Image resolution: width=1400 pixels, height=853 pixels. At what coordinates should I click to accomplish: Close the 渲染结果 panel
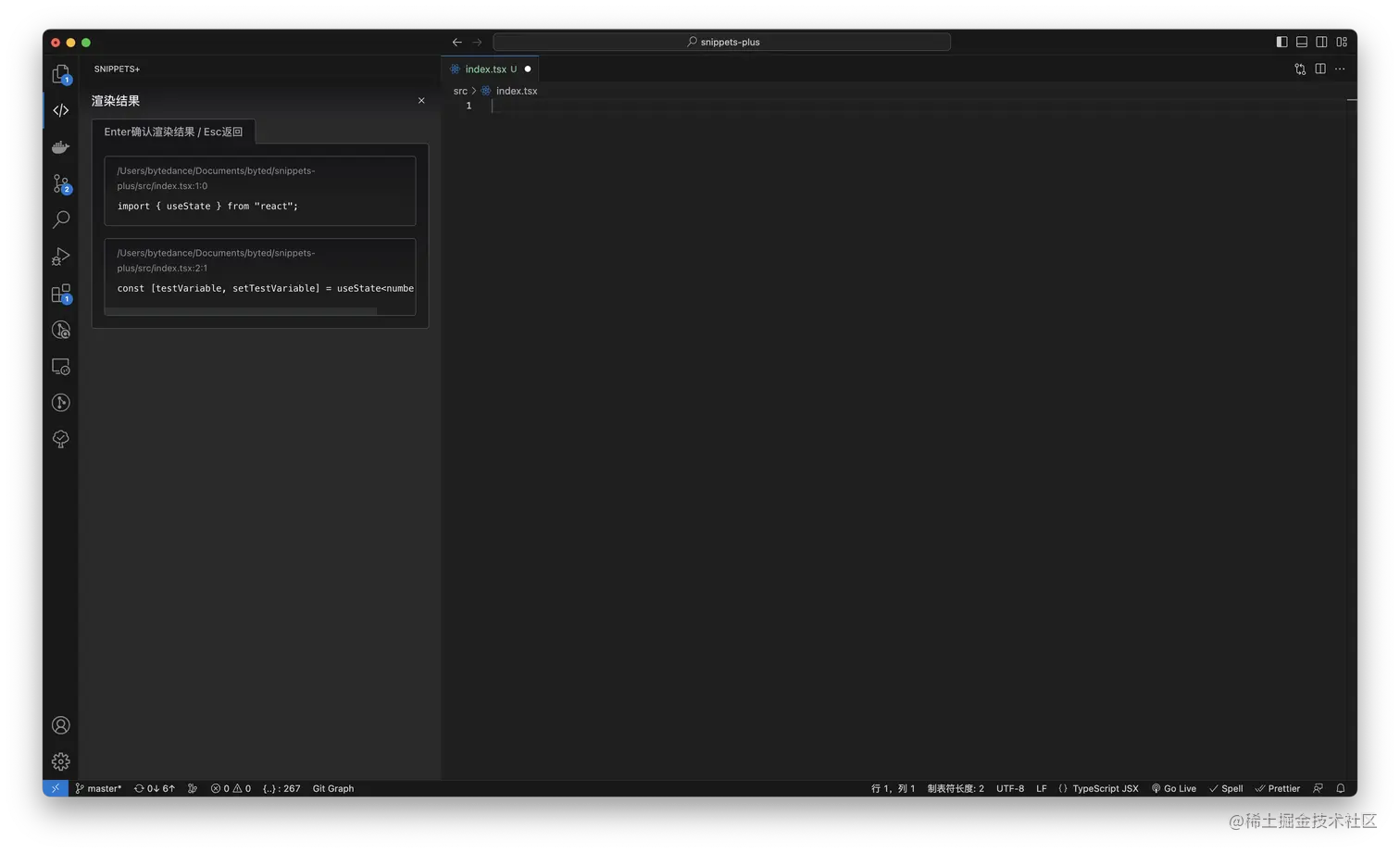coord(421,100)
